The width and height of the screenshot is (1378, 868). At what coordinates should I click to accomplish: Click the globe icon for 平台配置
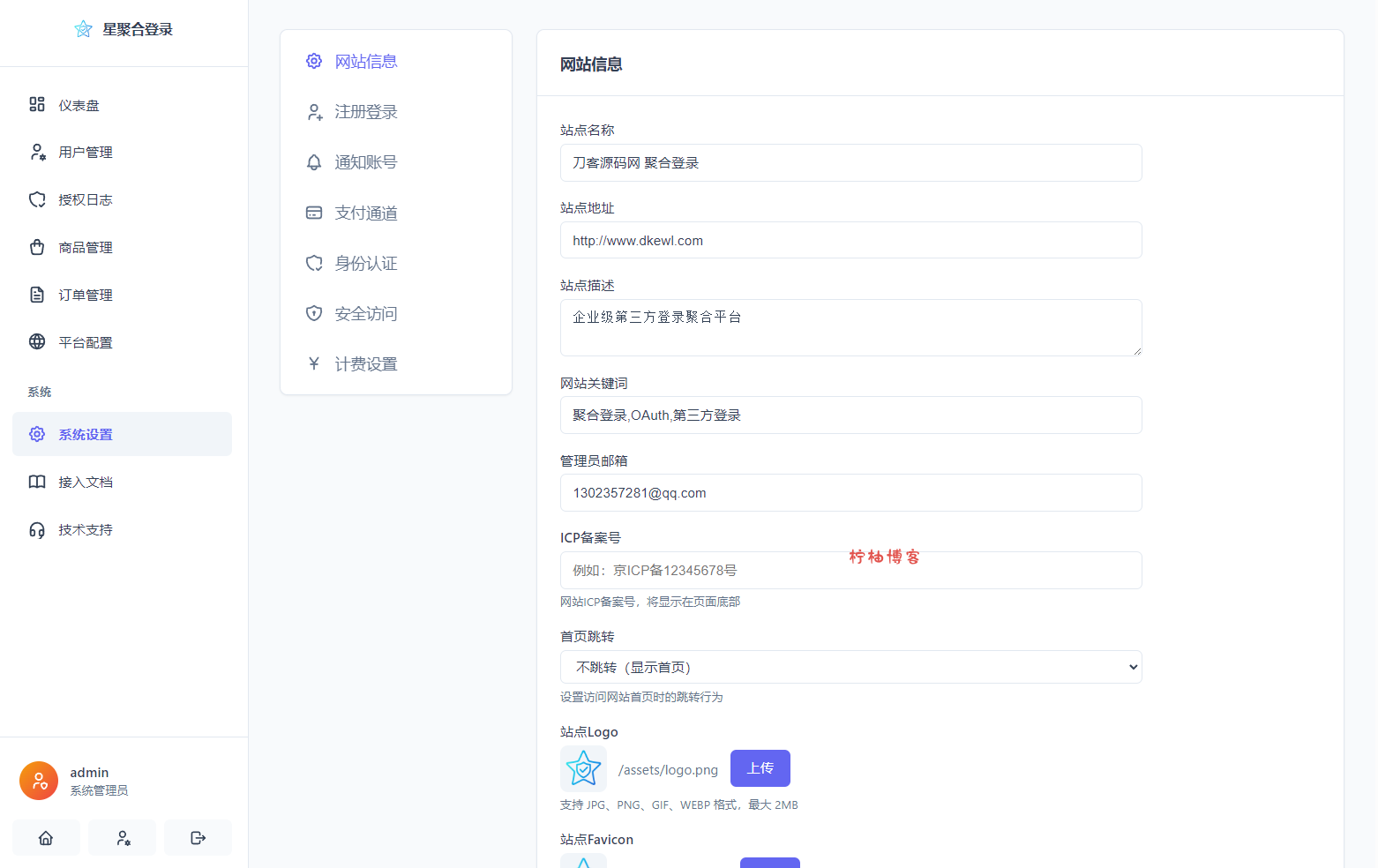37,342
